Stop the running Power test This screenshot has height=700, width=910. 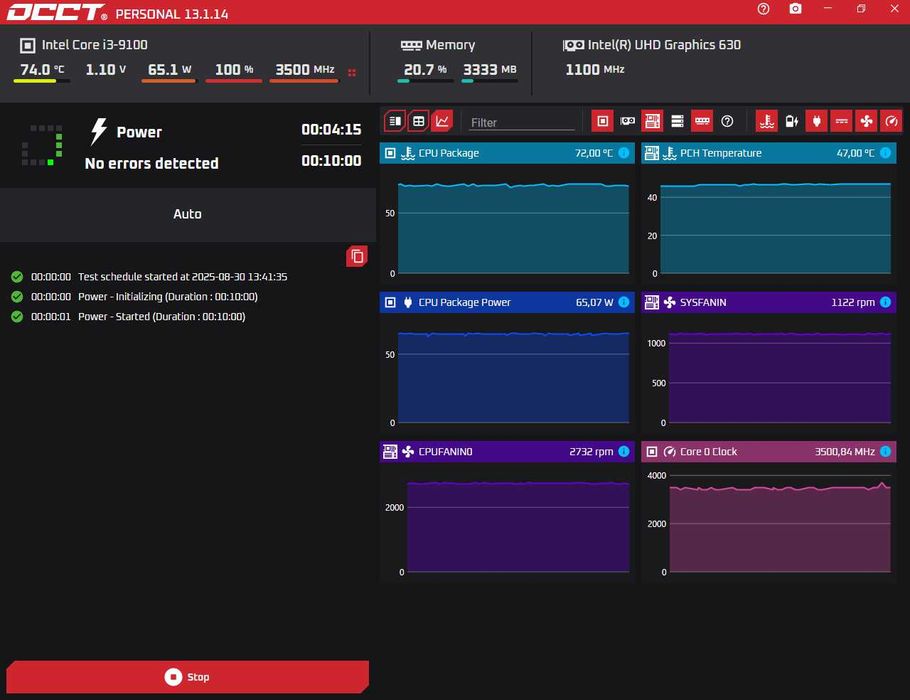(x=187, y=677)
